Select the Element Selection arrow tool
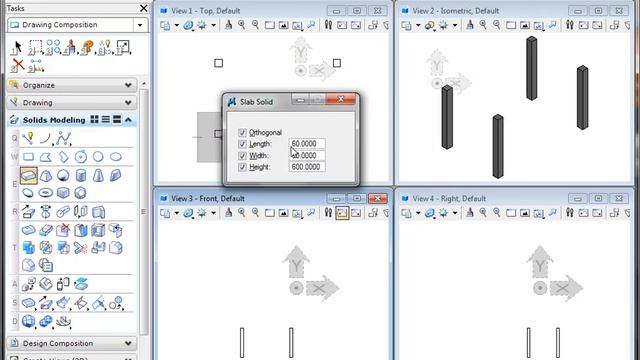Image resolution: width=640 pixels, height=360 pixels. tap(17, 47)
